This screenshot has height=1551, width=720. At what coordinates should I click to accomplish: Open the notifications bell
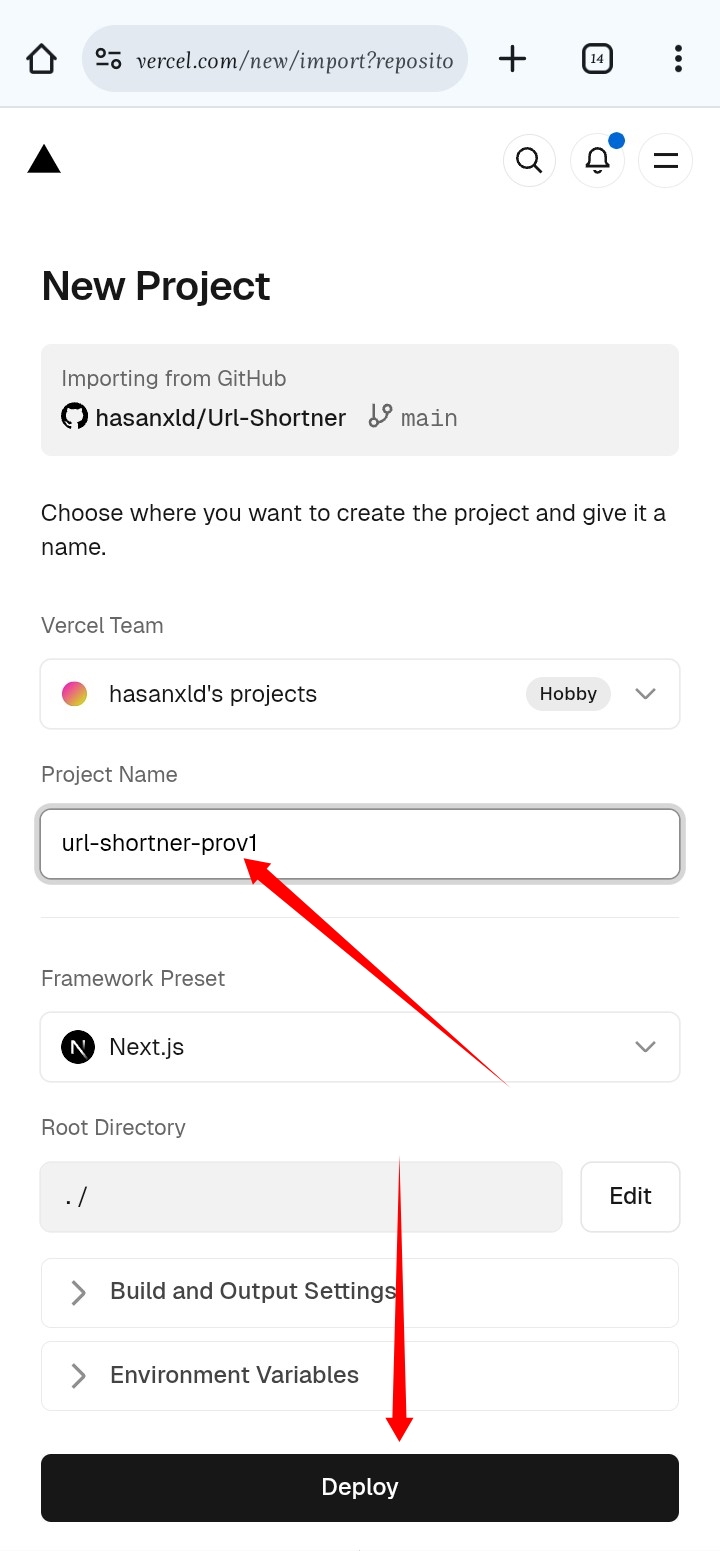pos(597,160)
